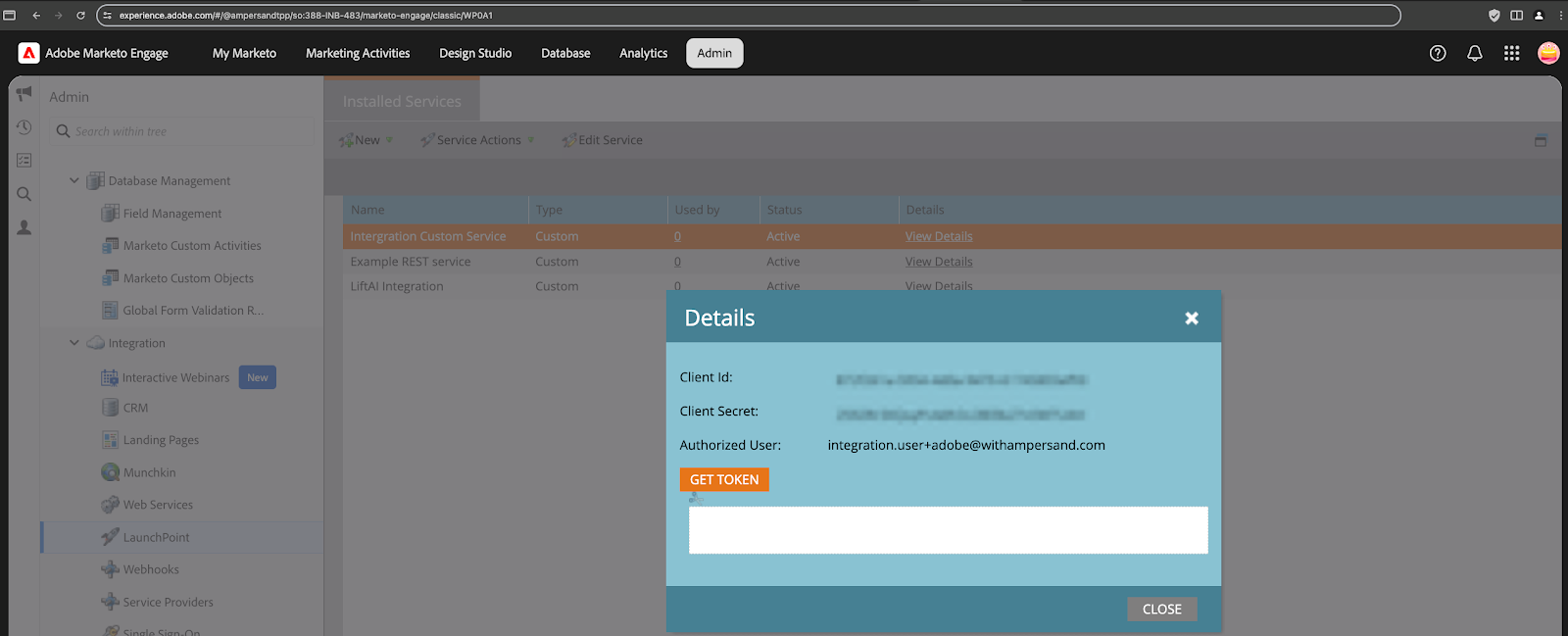Open the New dropdown menu
The height and width of the screenshot is (636, 1568).
[x=366, y=140]
